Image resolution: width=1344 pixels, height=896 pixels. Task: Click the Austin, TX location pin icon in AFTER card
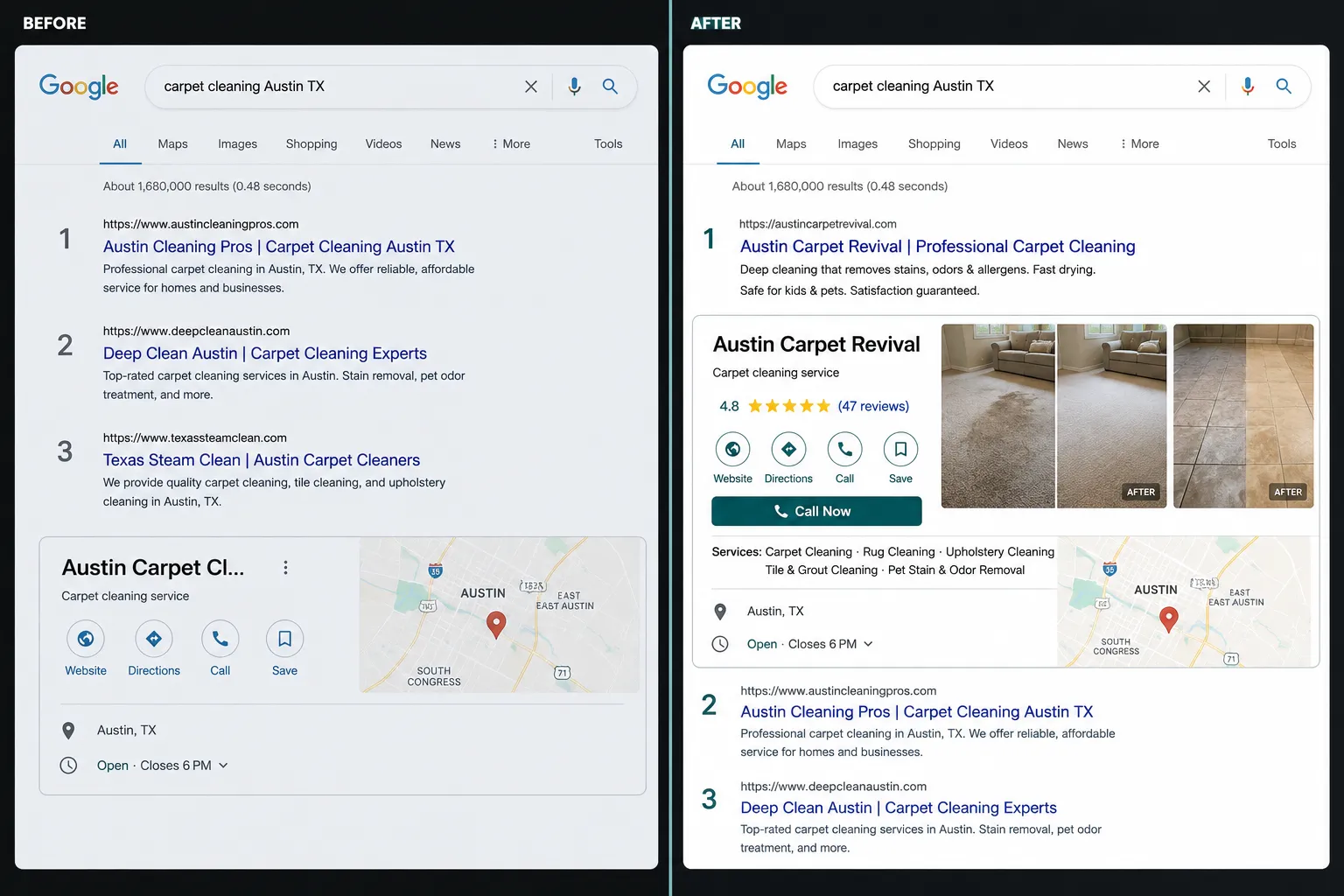point(720,612)
